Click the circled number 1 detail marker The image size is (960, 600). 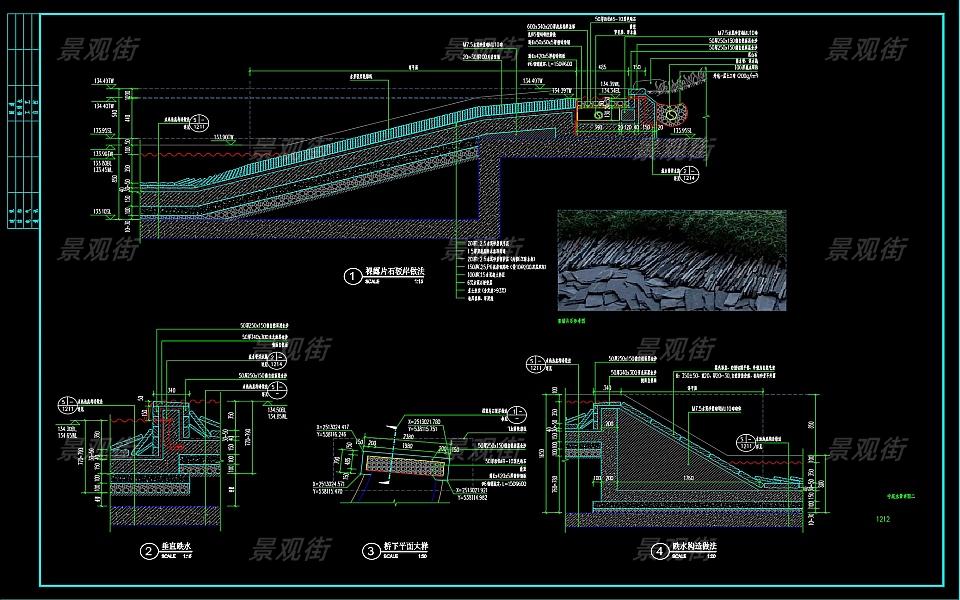click(x=350, y=274)
